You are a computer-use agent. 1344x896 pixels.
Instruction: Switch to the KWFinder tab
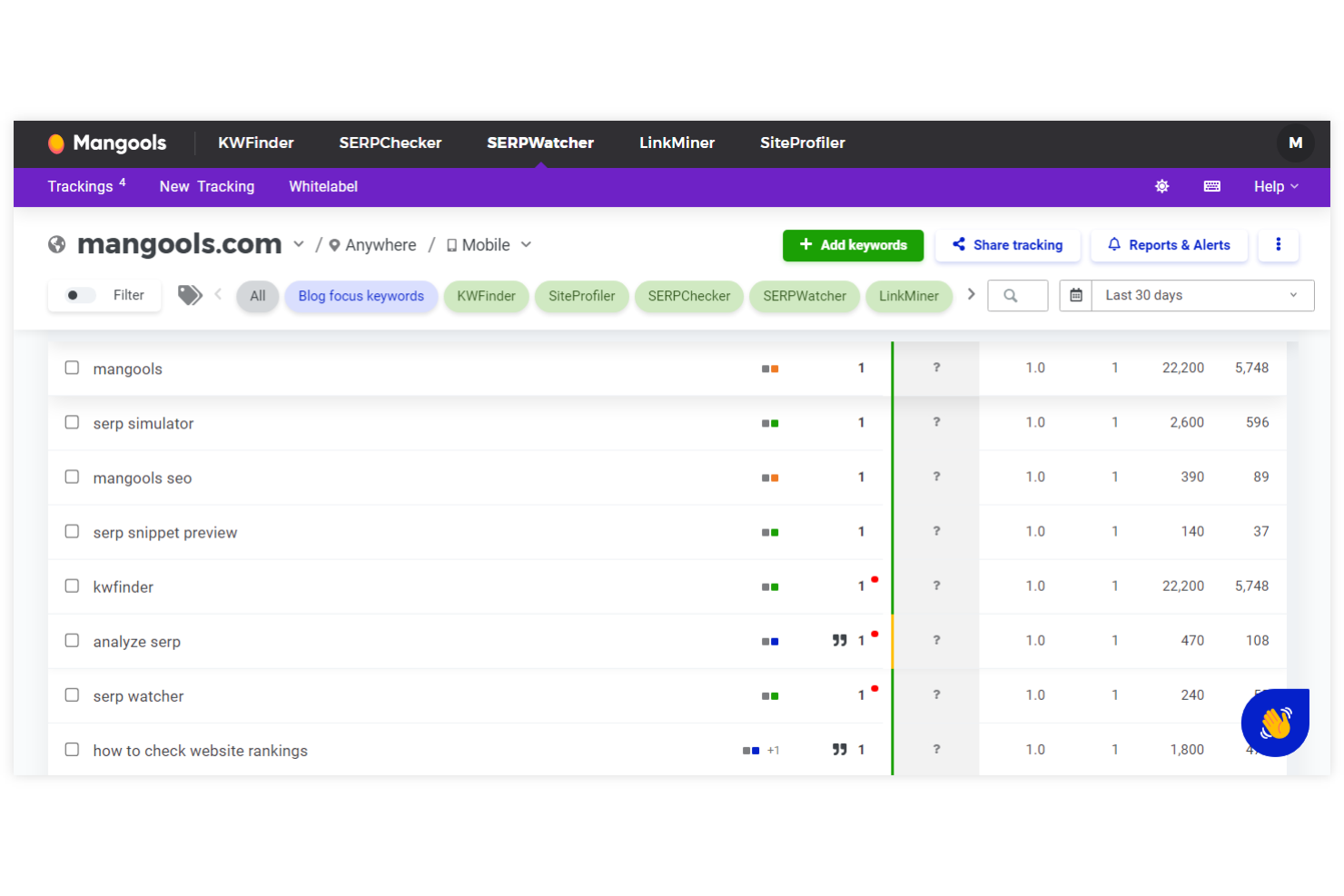(x=256, y=143)
